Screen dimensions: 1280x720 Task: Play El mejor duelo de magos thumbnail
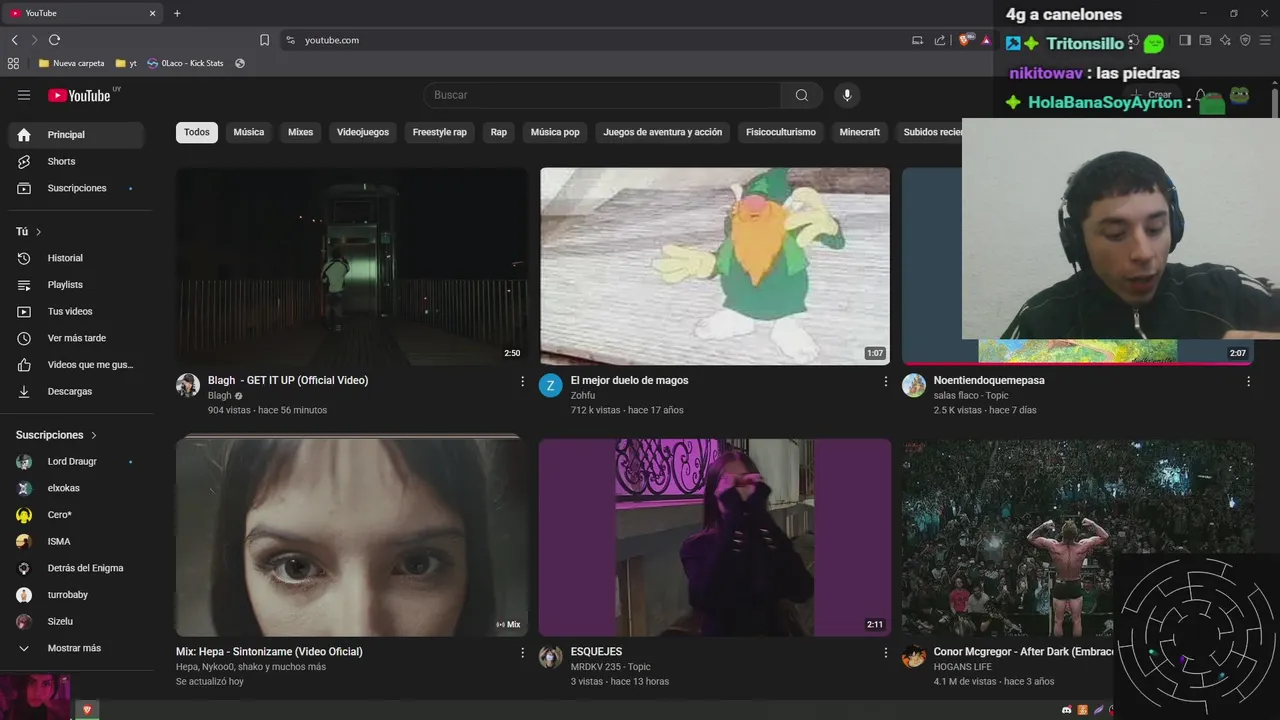click(715, 266)
